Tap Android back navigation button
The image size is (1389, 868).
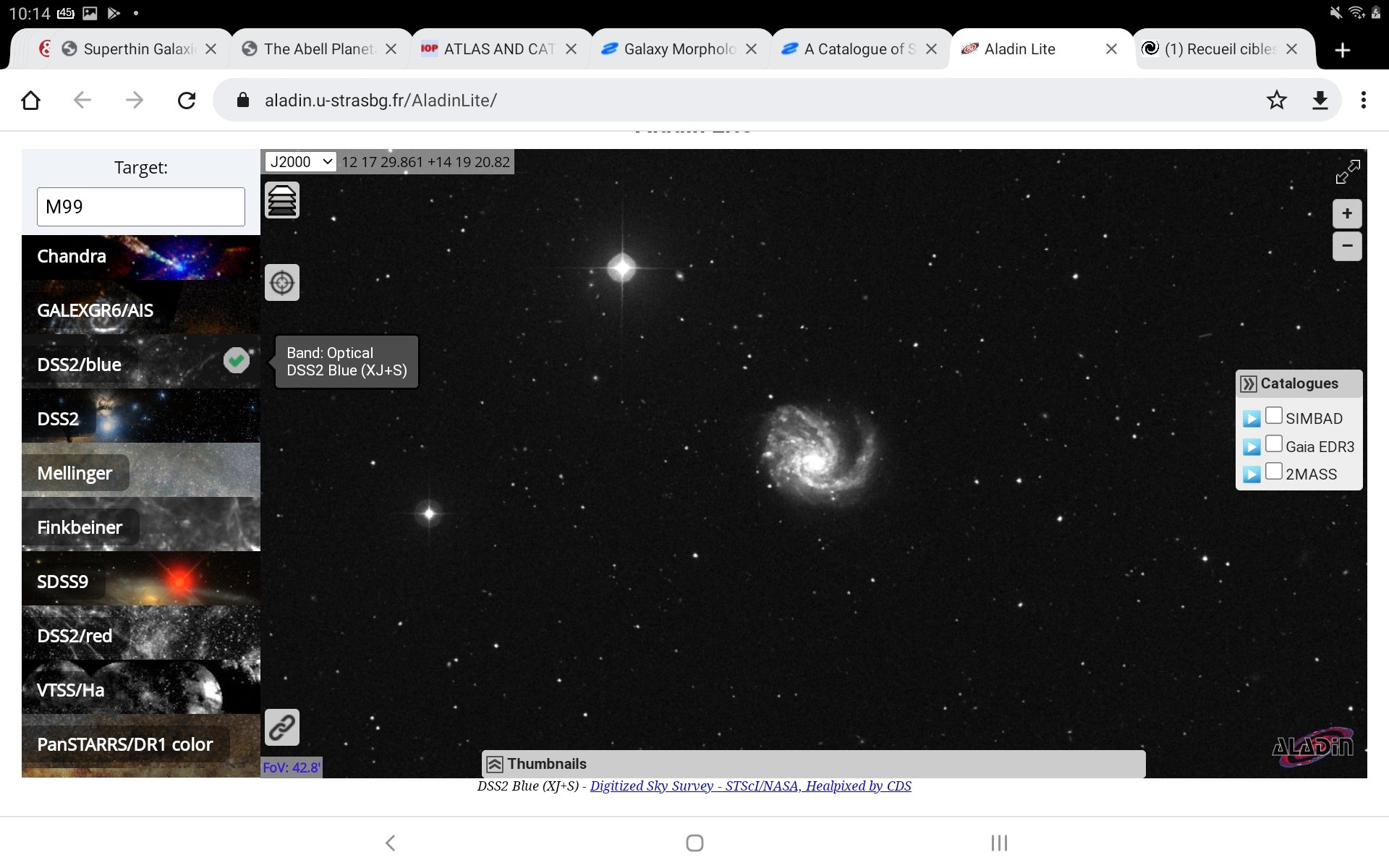click(x=391, y=843)
